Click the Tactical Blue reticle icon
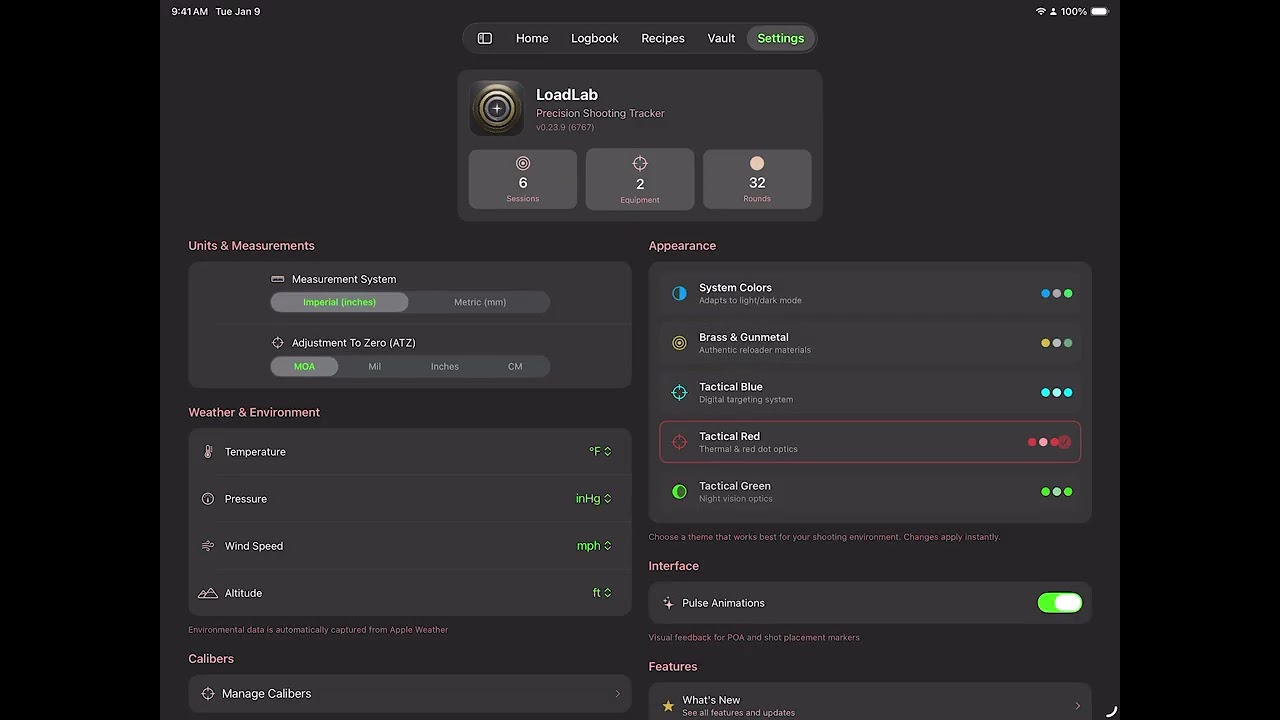 (x=680, y=393)
